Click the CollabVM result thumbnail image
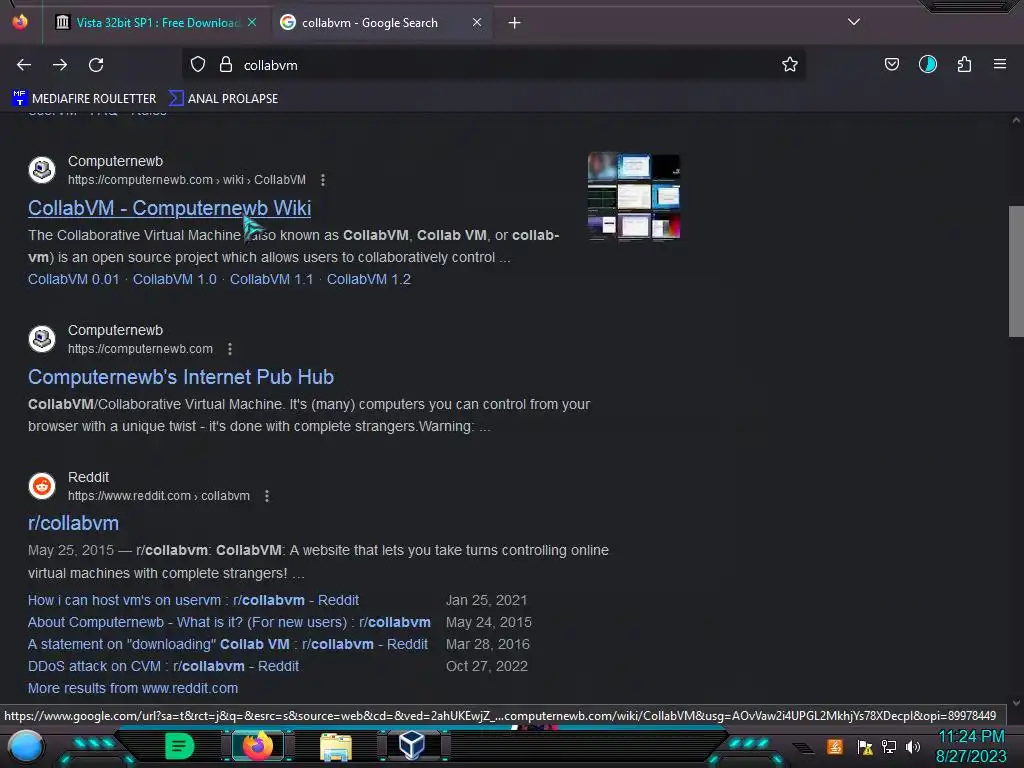1024x768 pixels. pos(633,197)
